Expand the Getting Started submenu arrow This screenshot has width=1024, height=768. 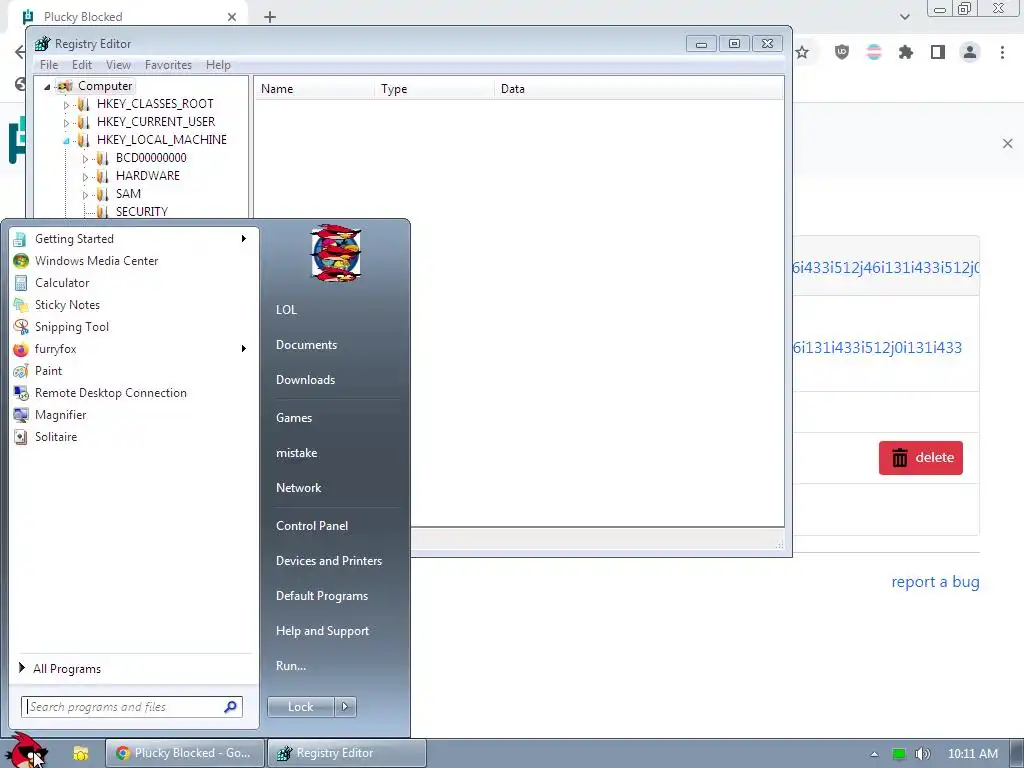click(244, 239)
